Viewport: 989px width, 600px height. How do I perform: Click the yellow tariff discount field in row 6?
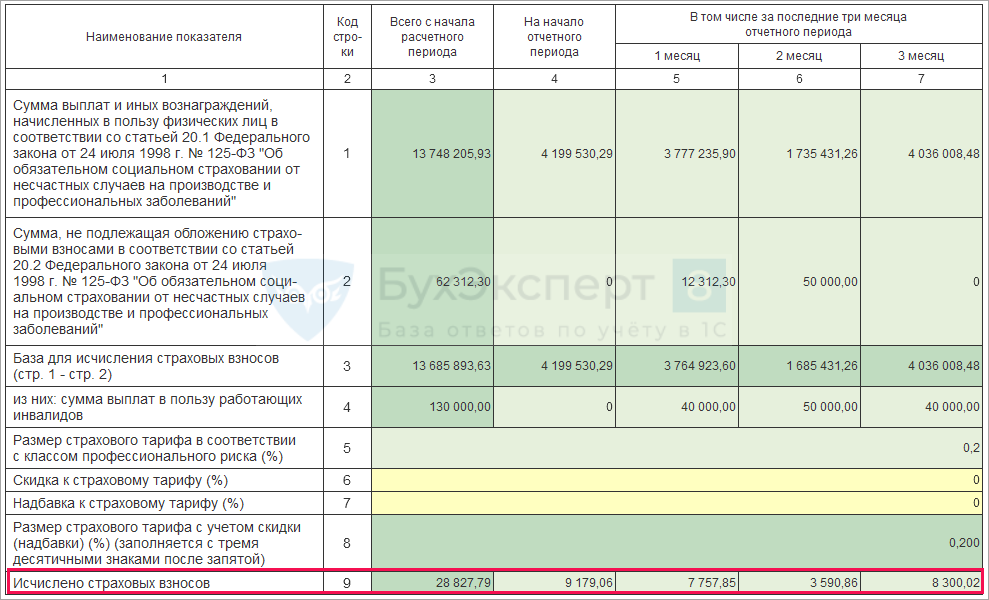click(x=678, y=481)
